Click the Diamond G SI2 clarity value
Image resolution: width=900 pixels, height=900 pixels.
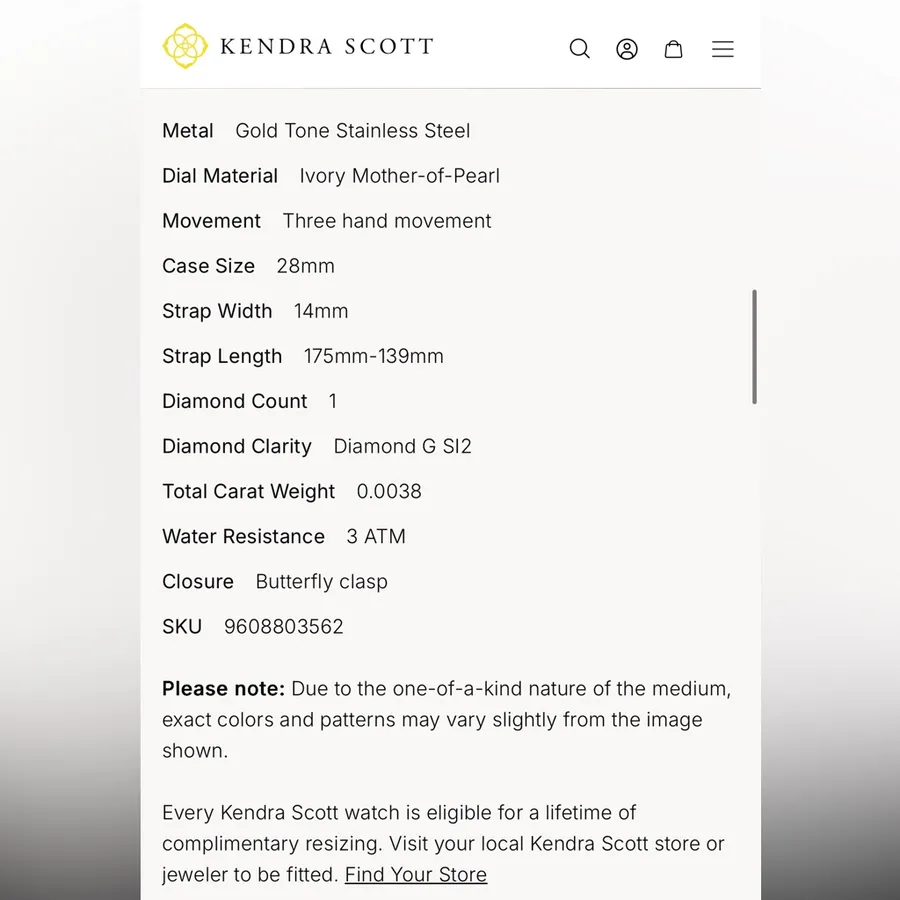(402, 446)
